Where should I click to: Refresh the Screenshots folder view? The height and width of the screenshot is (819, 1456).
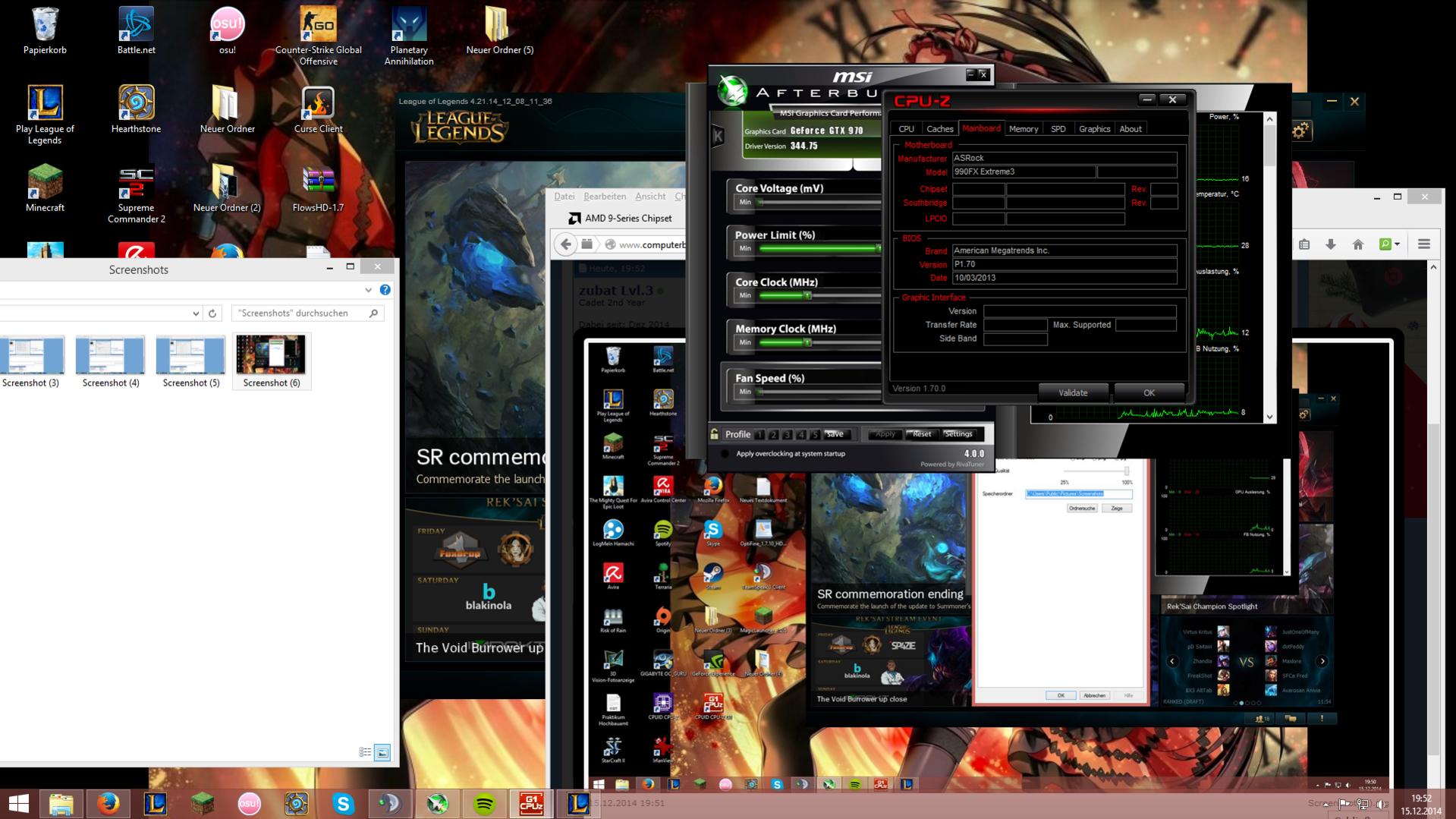212,313
